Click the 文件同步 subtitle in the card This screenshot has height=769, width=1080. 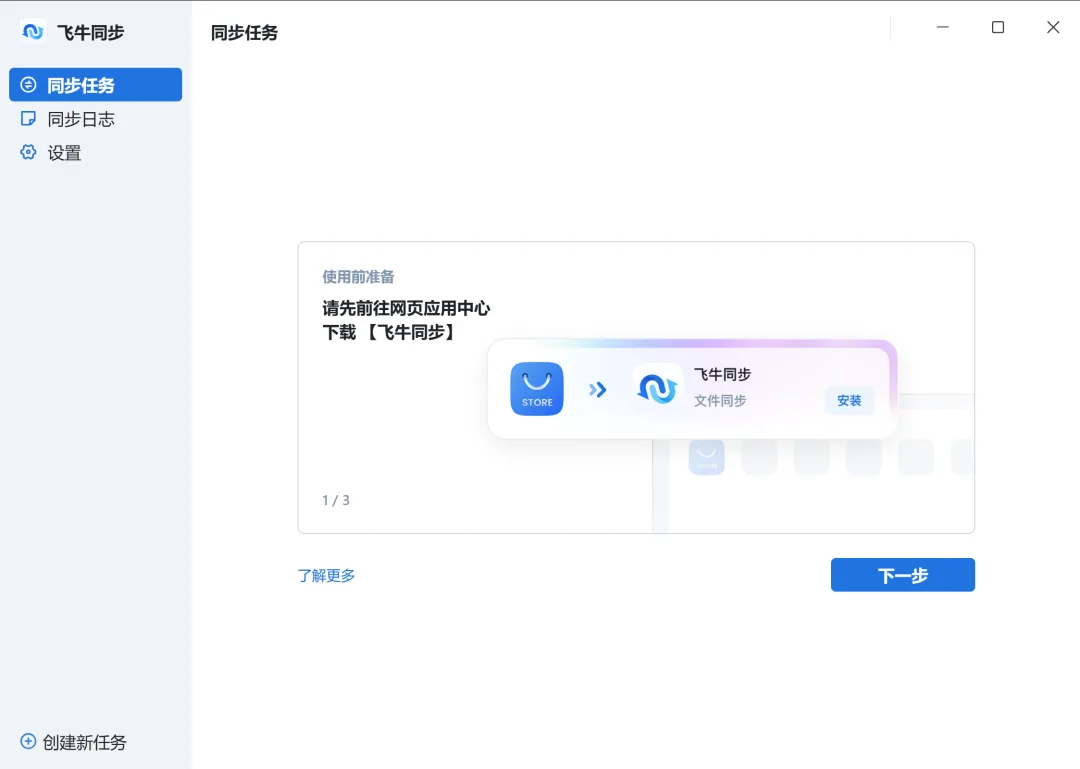720,400
